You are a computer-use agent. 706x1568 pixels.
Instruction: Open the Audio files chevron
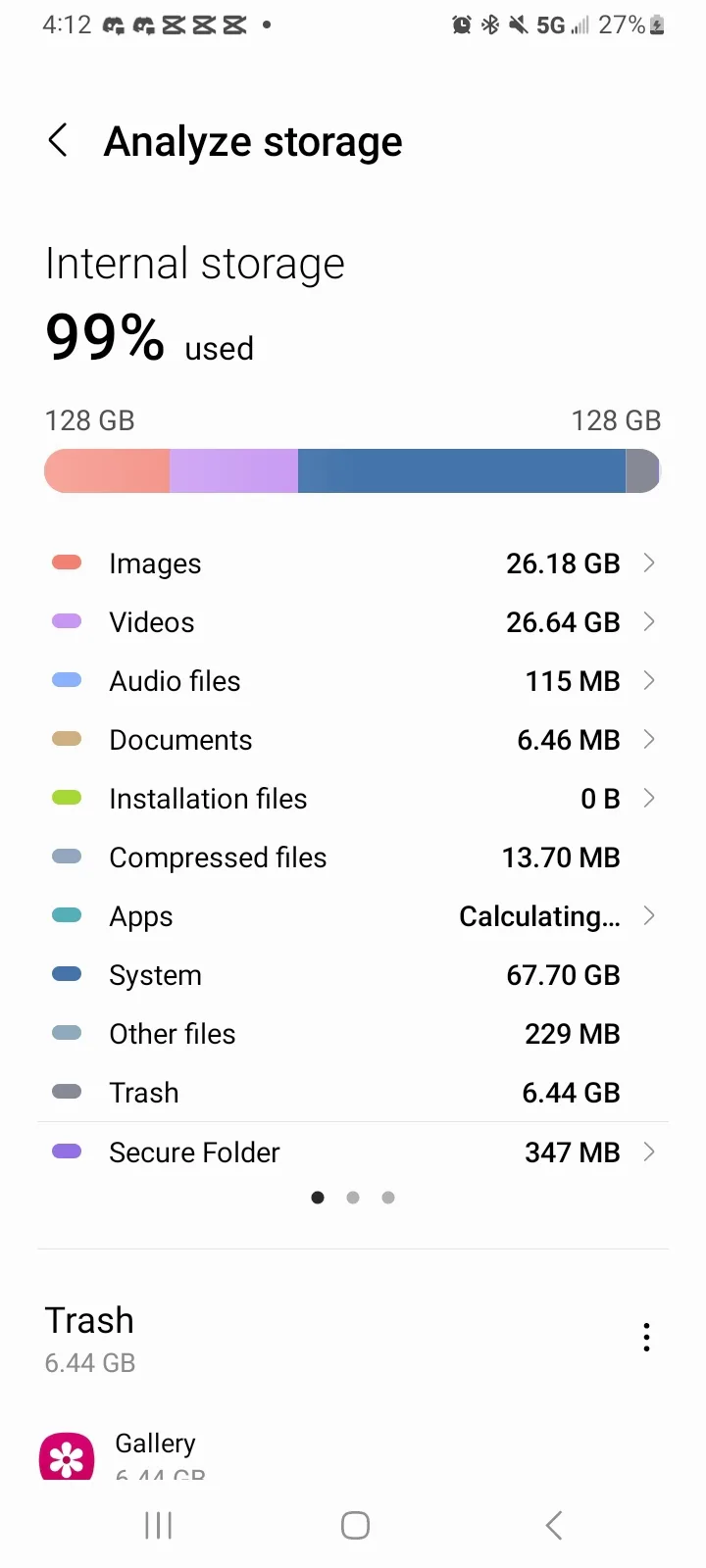click(648, 681)
